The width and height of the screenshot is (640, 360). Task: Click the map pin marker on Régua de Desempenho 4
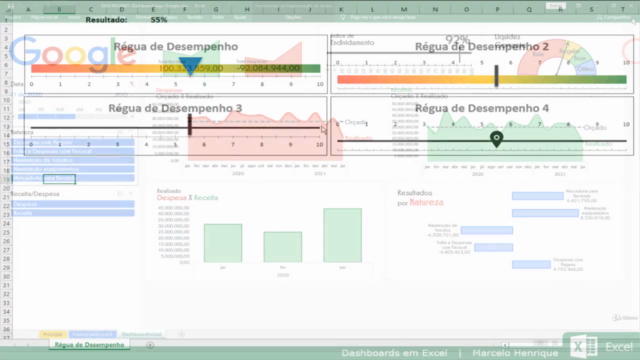pos(496,139)
